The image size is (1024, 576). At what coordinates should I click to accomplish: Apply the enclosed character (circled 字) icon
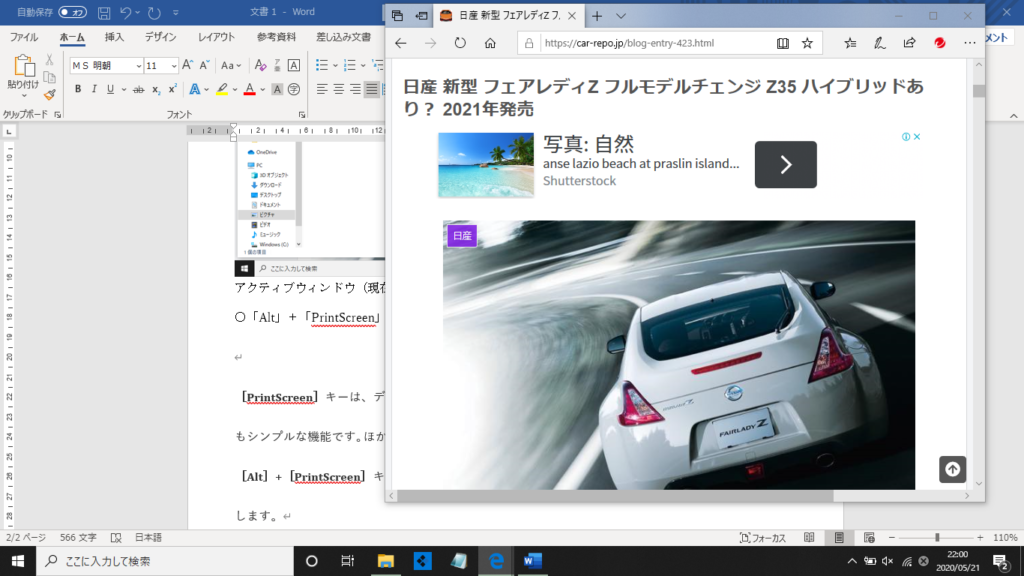(294, 89)
